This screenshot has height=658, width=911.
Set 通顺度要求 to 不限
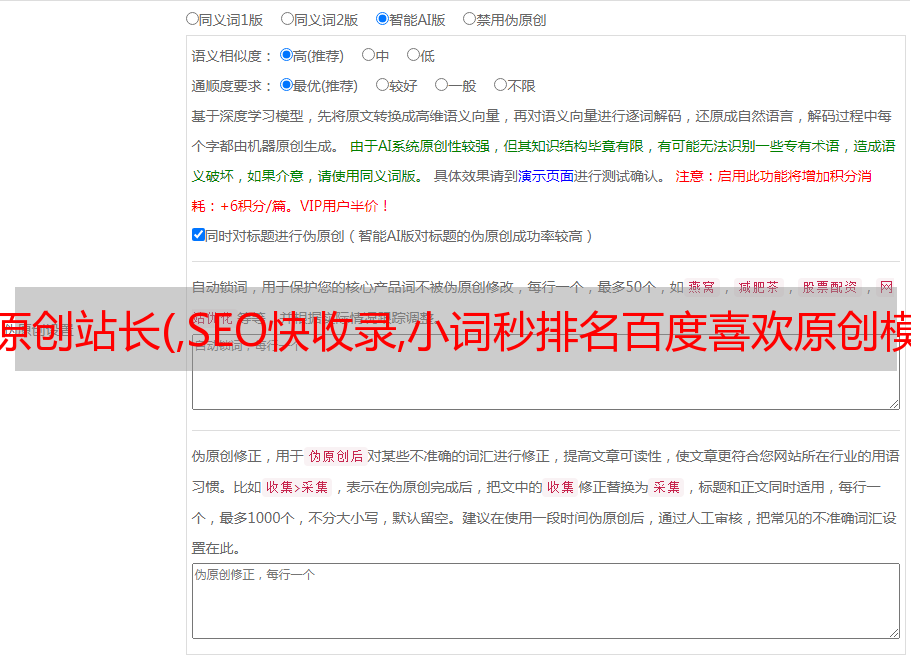500,85
